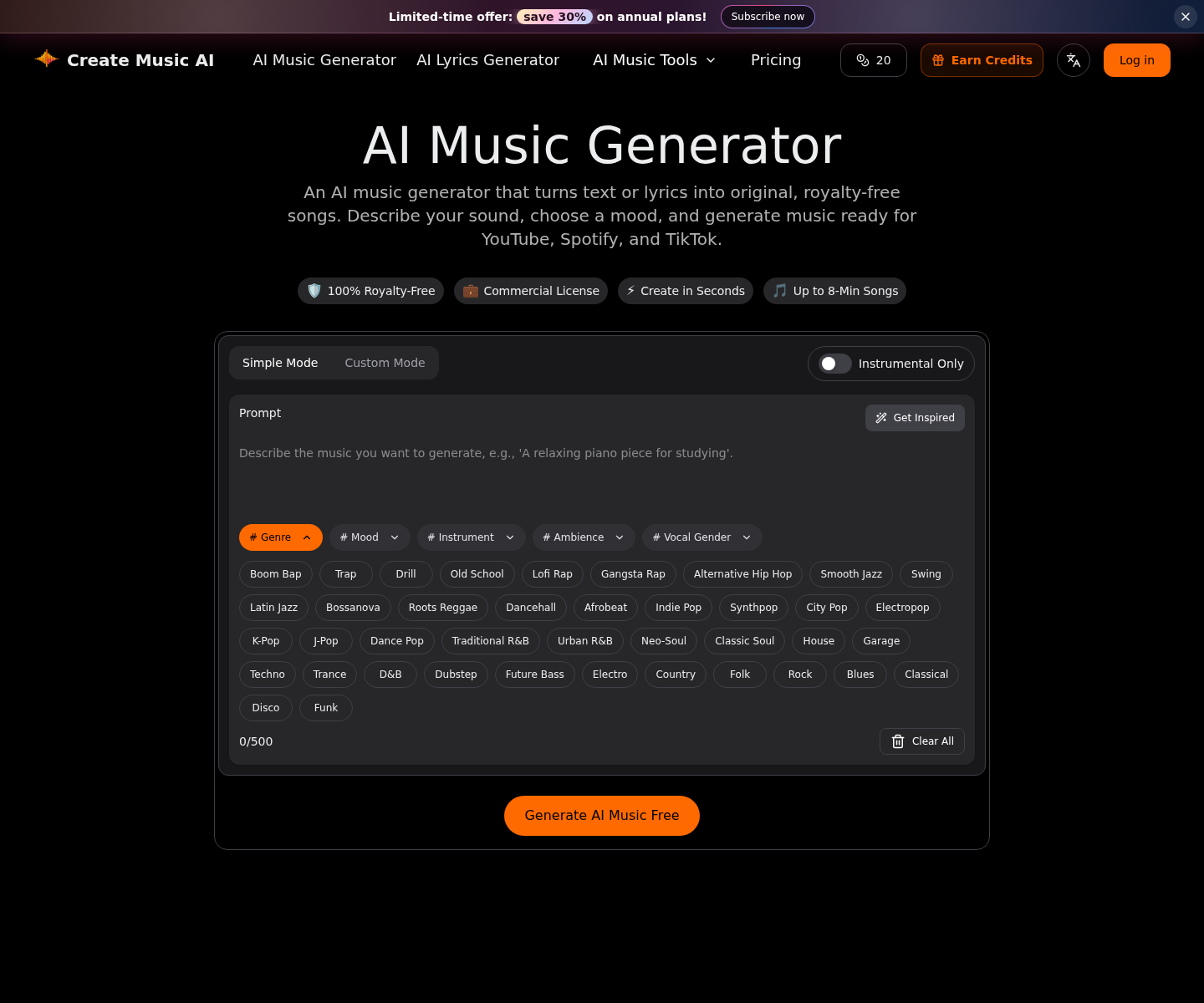Select the Funk genre tag
Image resolution: width=1204 pixels, height=1003 pixels.
click(x=326, y=708)
